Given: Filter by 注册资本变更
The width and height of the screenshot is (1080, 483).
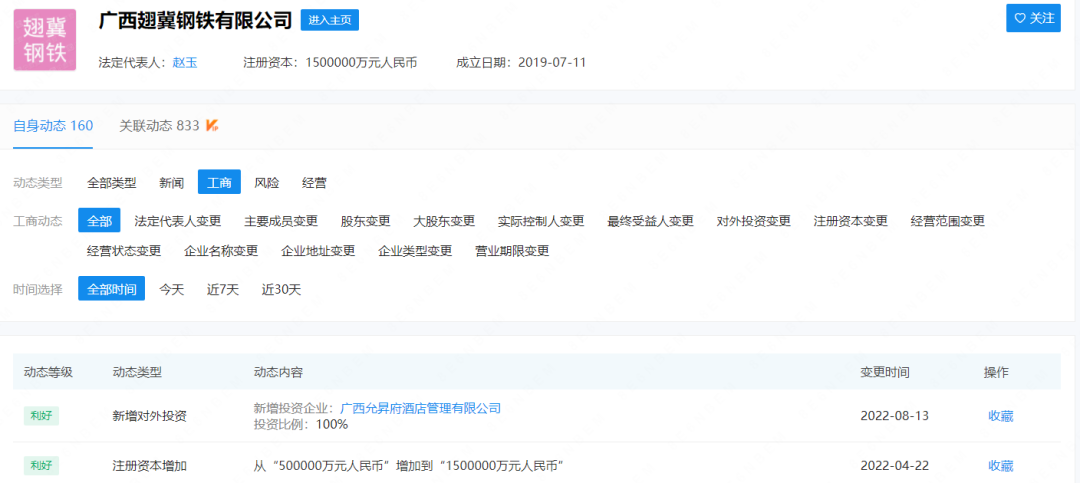Looking at the screenshot, I should click(850, 221).
